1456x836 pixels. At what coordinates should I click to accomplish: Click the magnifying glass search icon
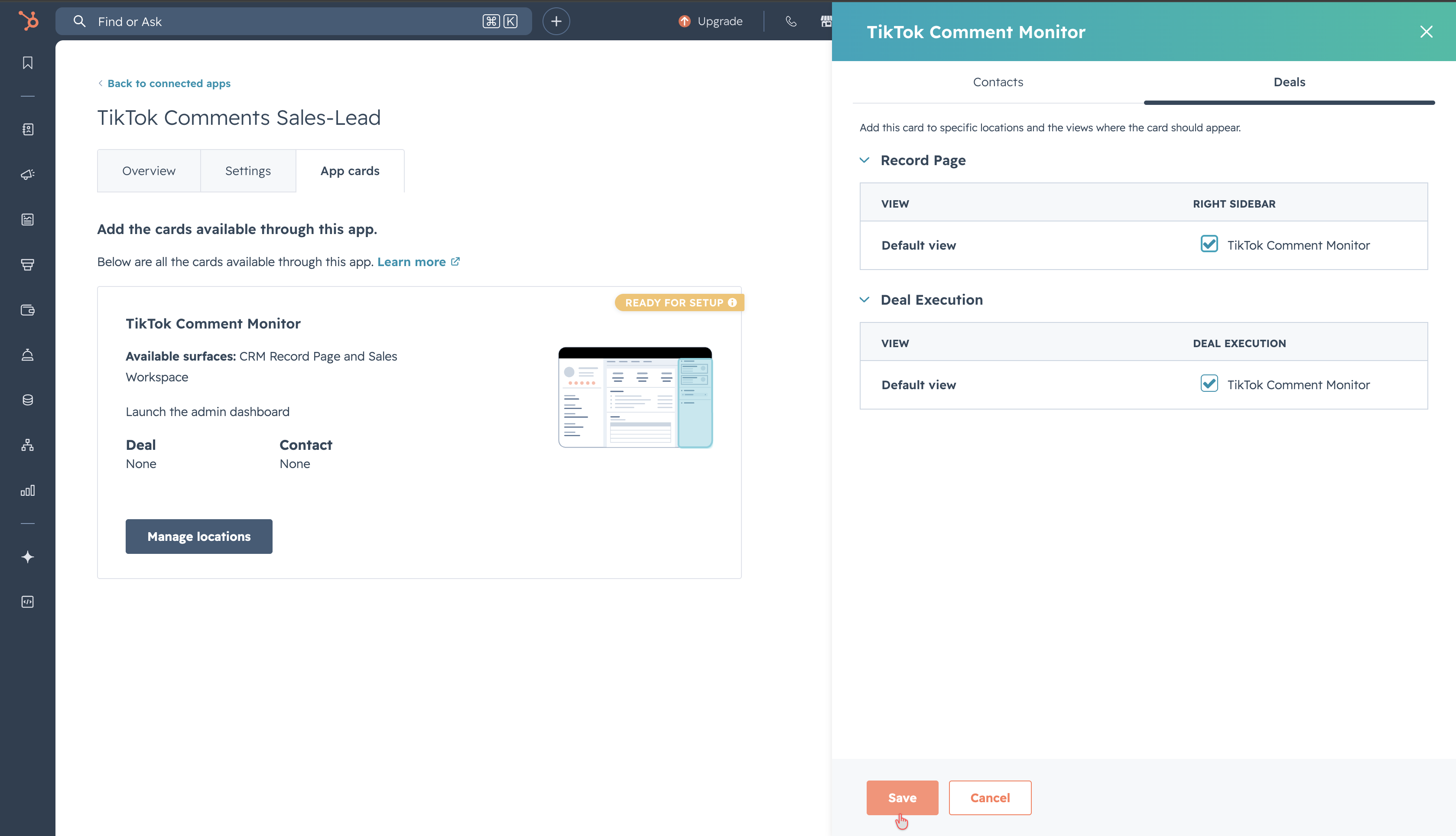pyautogui.click(x=79, y=21)
